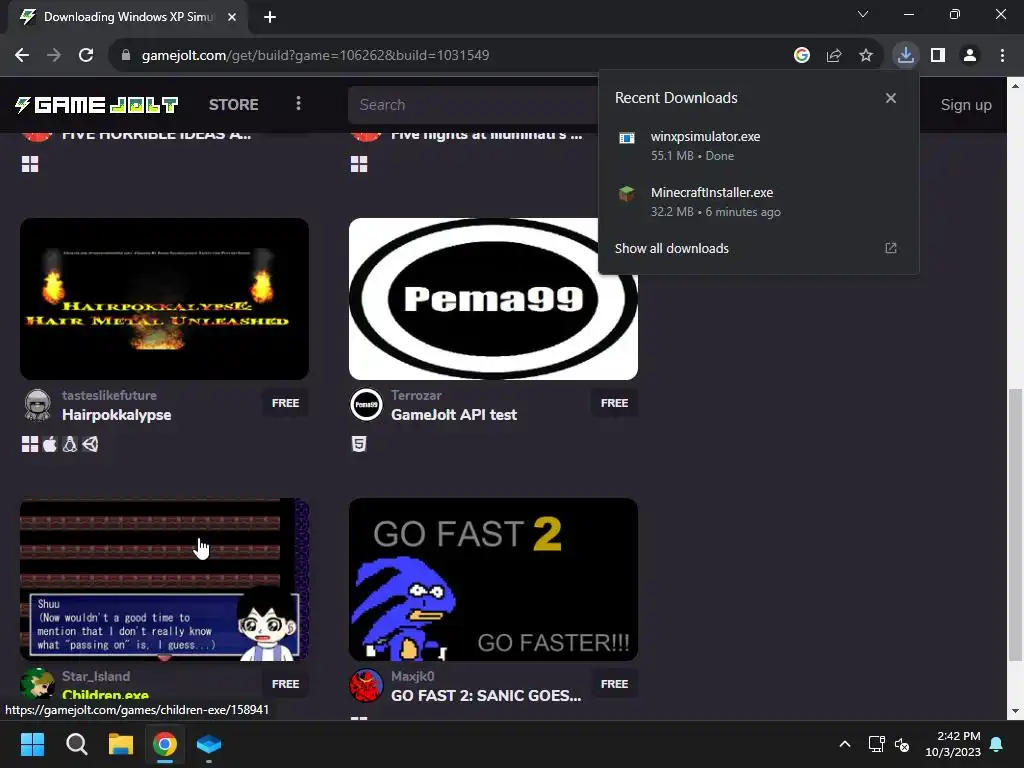Click Maxjk0 author name
This screenshot has width=1024, height=768.
412,676
